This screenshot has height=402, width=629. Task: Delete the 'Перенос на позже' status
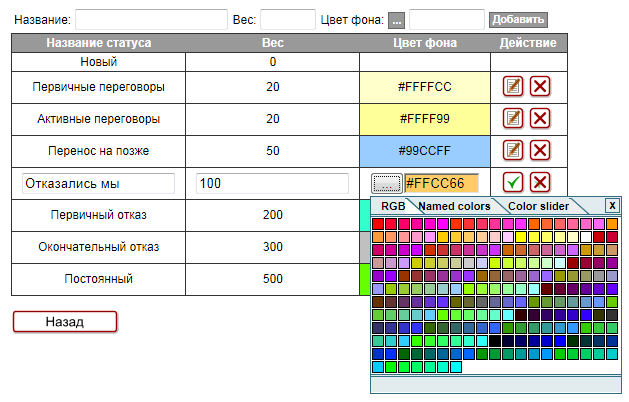pyautogui.click(x=540, y=150)
